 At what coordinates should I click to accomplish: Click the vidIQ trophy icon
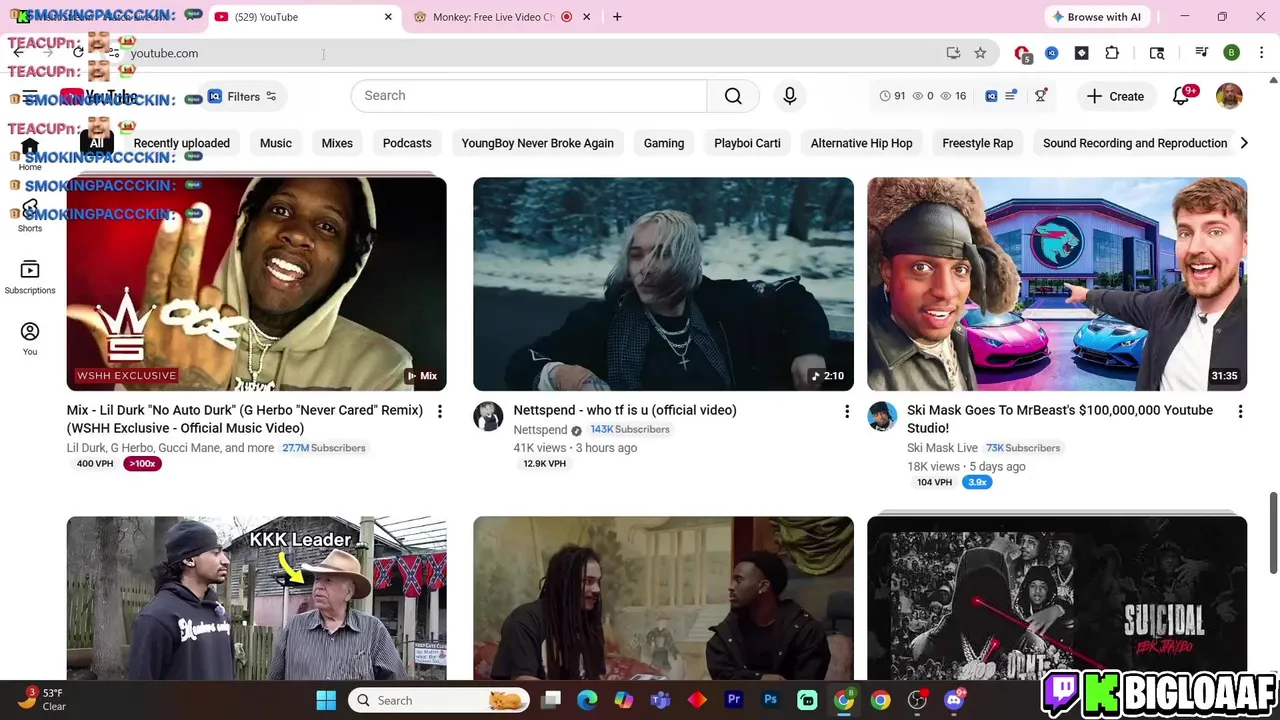[1041, 96]
